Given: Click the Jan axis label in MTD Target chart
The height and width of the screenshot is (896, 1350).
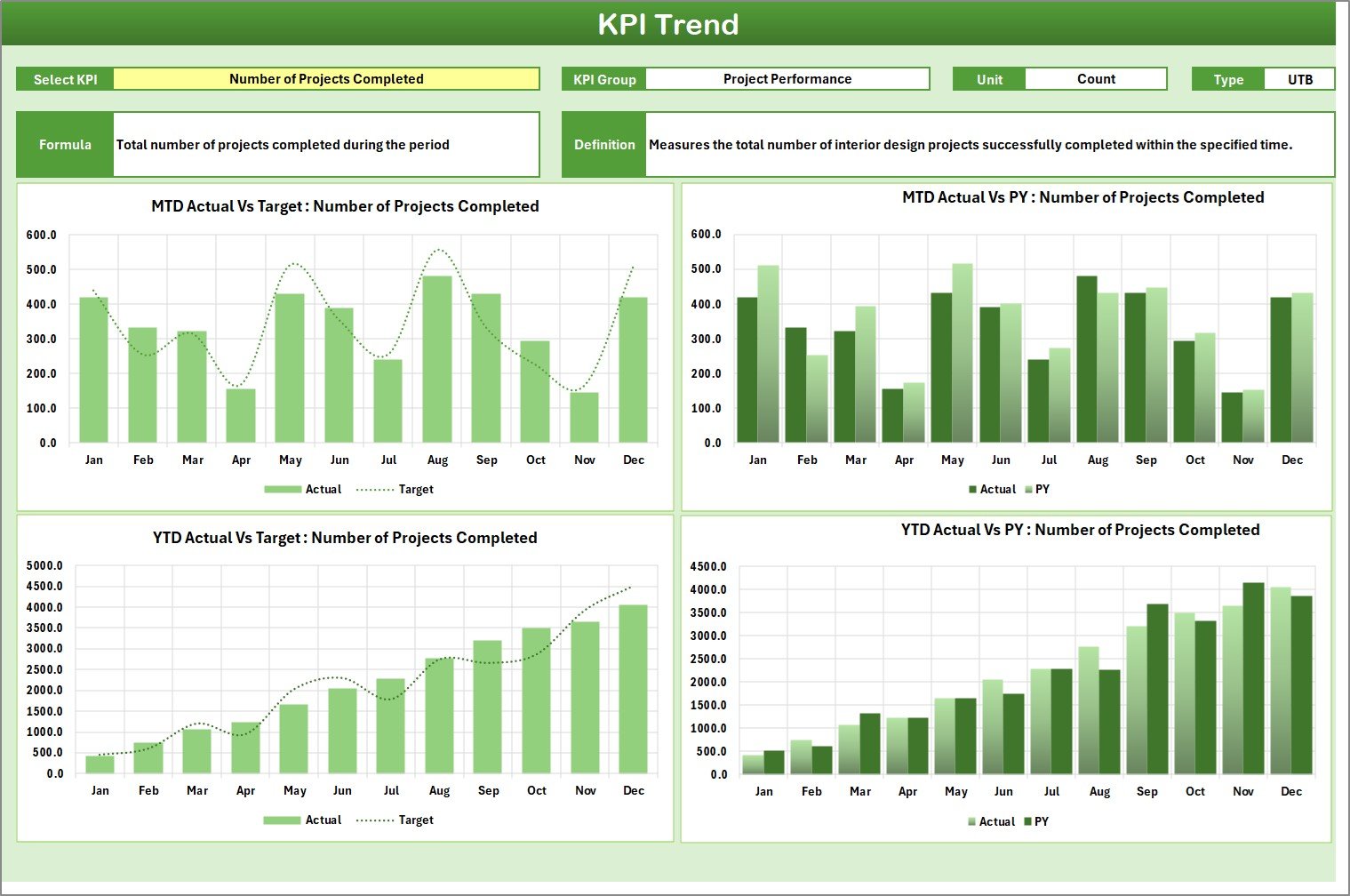Looking at the screenshot, I should click(94, 460).
